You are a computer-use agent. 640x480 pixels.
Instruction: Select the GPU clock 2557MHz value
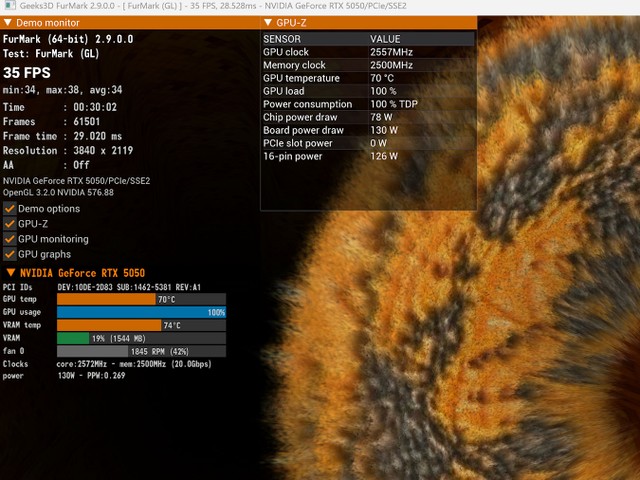click(x=391, y=52)
